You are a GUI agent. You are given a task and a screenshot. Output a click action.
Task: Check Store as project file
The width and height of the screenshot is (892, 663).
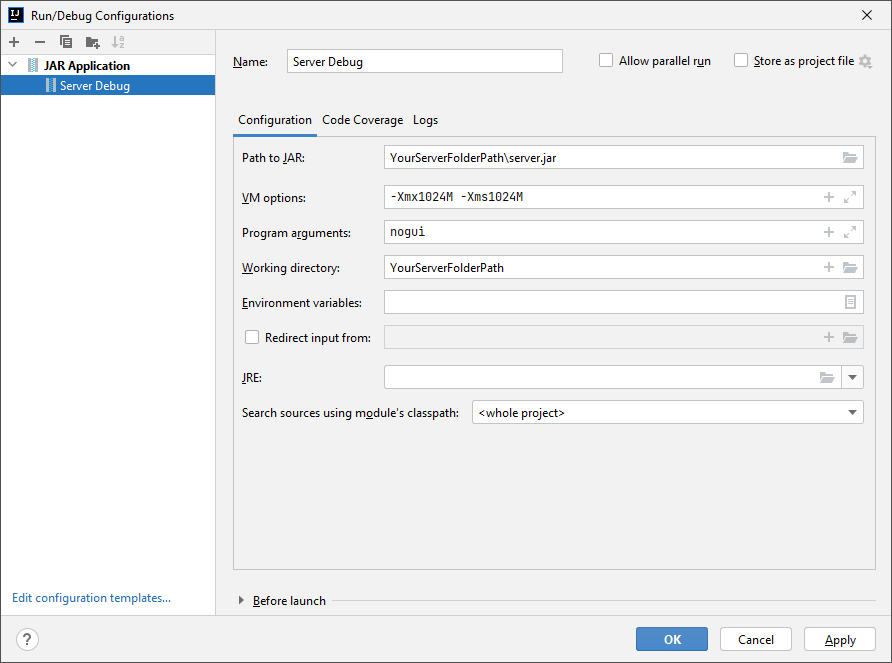click(740, 60)
